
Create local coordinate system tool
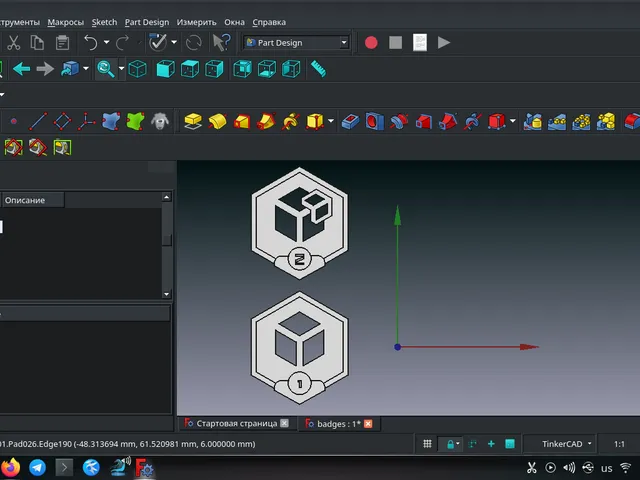(87, 121)
